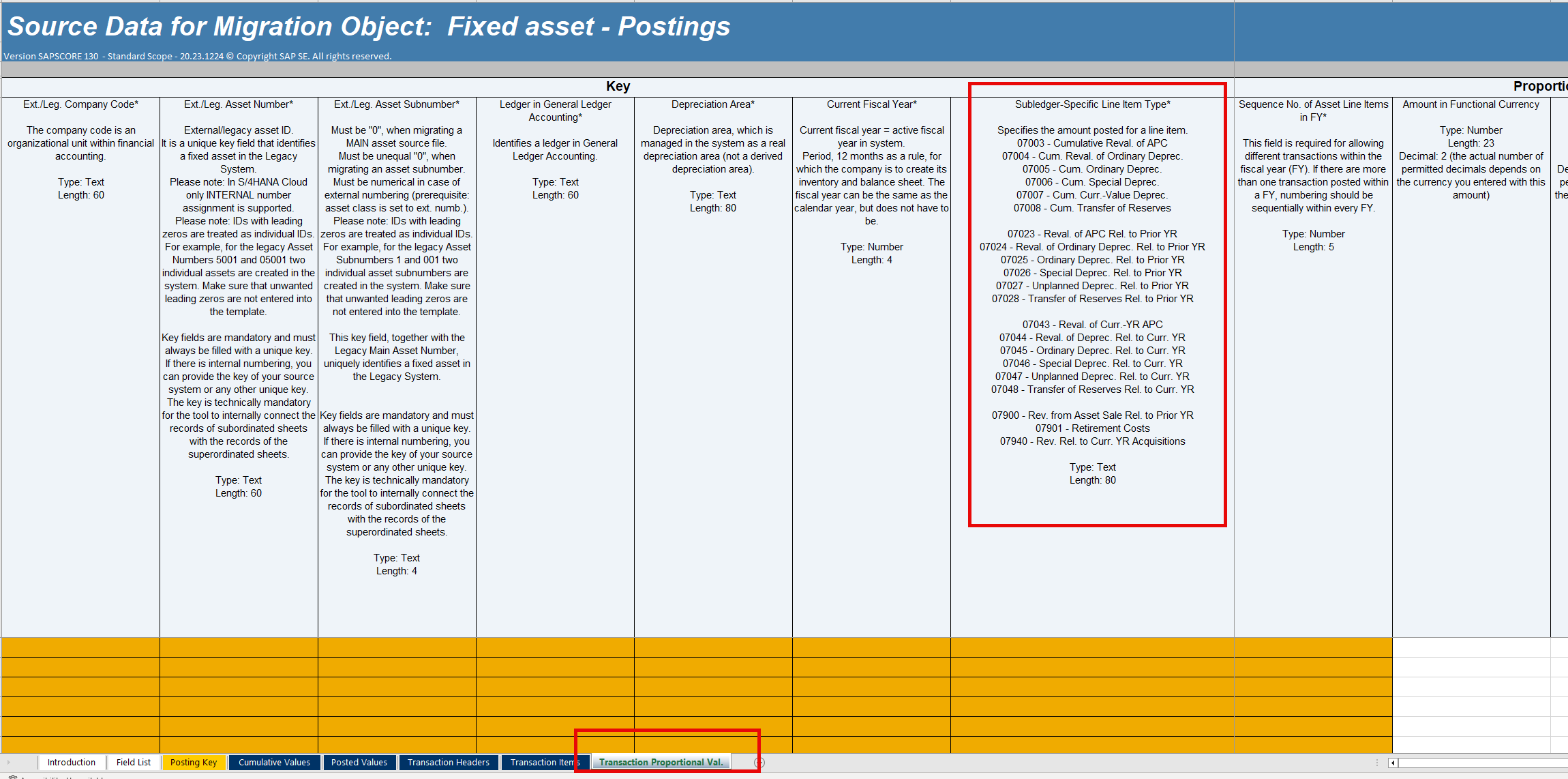Image resolution: width=1568 pixels, height=779 pixels.
Task: Click the horizontal scrollbar left arrow
Action: point(1393,763)
